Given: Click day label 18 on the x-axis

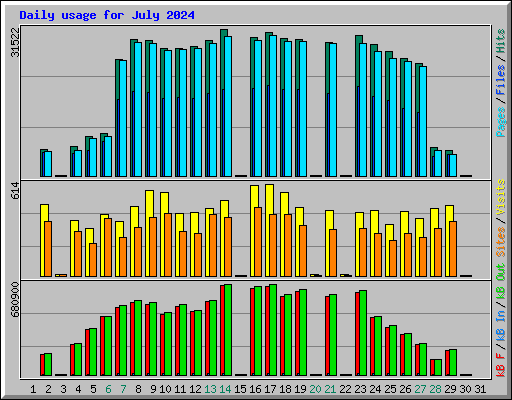Looking at the screenshot, I should [x=285, y=389].
